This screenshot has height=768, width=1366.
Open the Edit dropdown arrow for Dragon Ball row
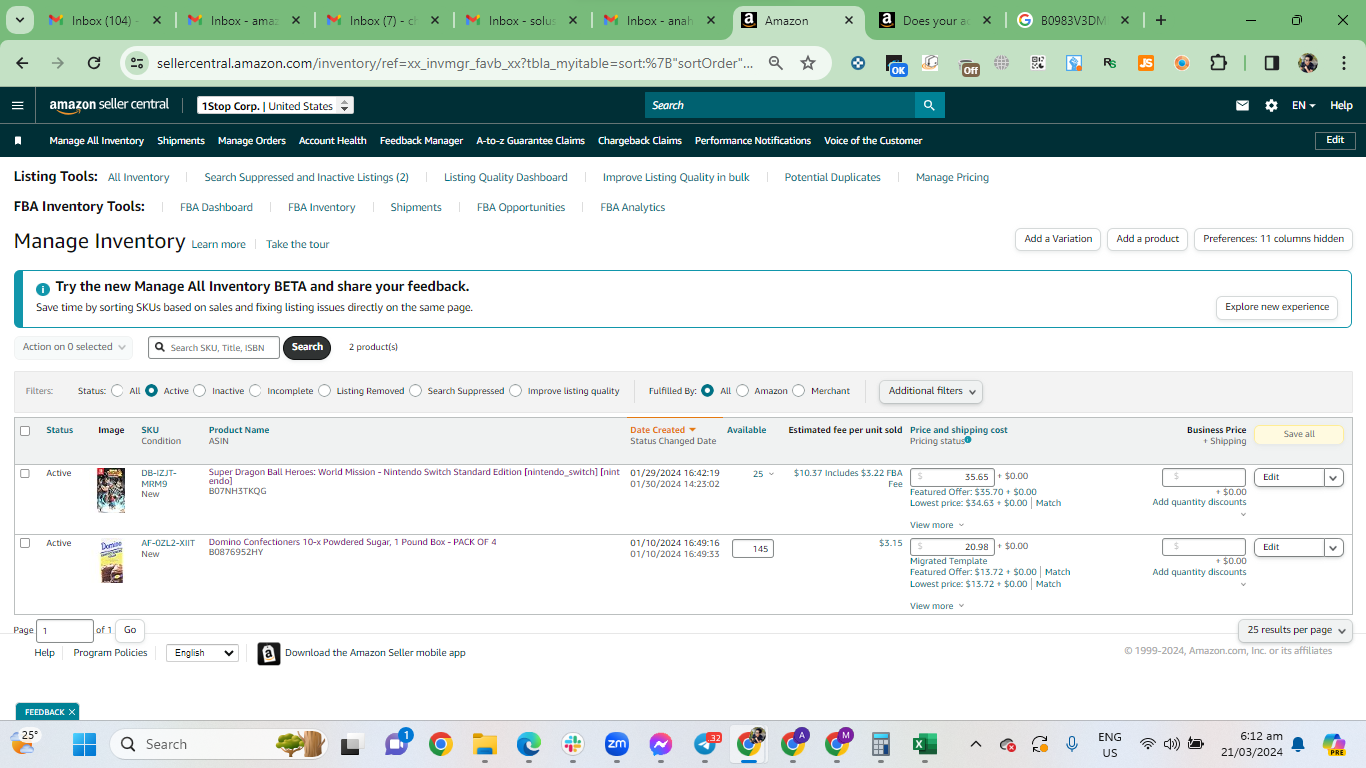(1334, 477)
